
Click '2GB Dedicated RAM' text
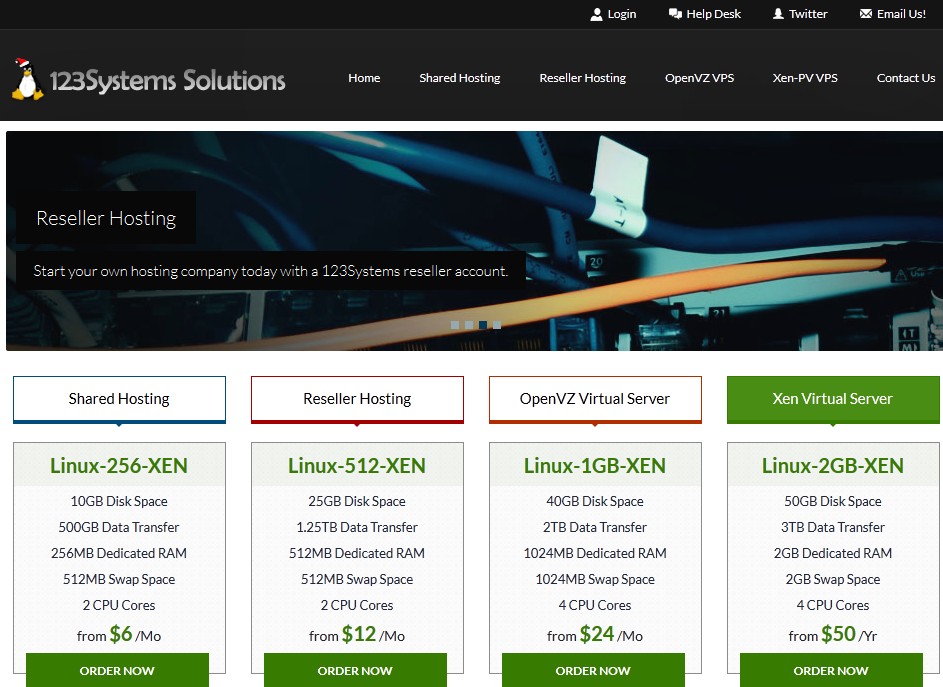click(833, 553)
